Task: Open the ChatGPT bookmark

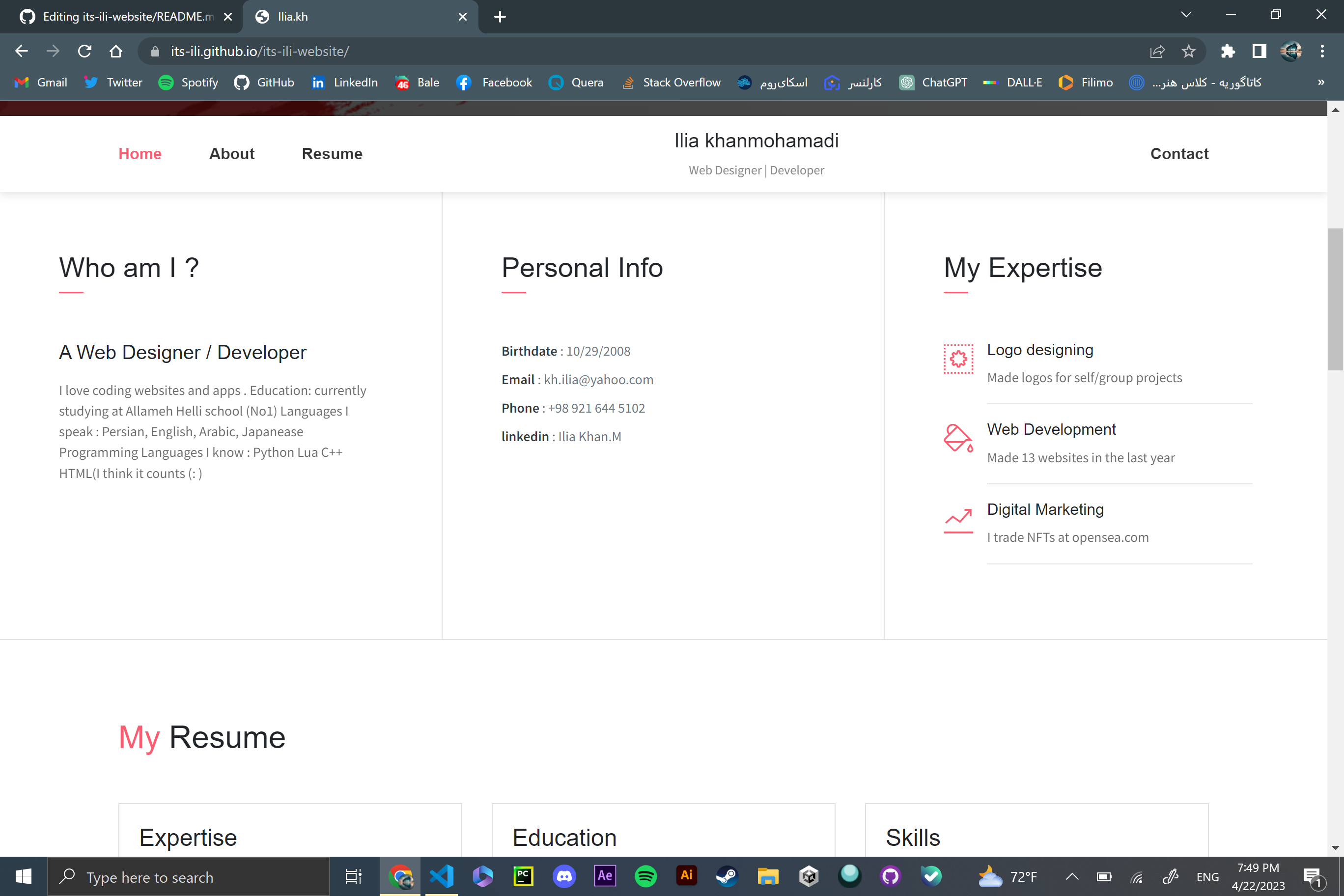Action: point(933,83)
